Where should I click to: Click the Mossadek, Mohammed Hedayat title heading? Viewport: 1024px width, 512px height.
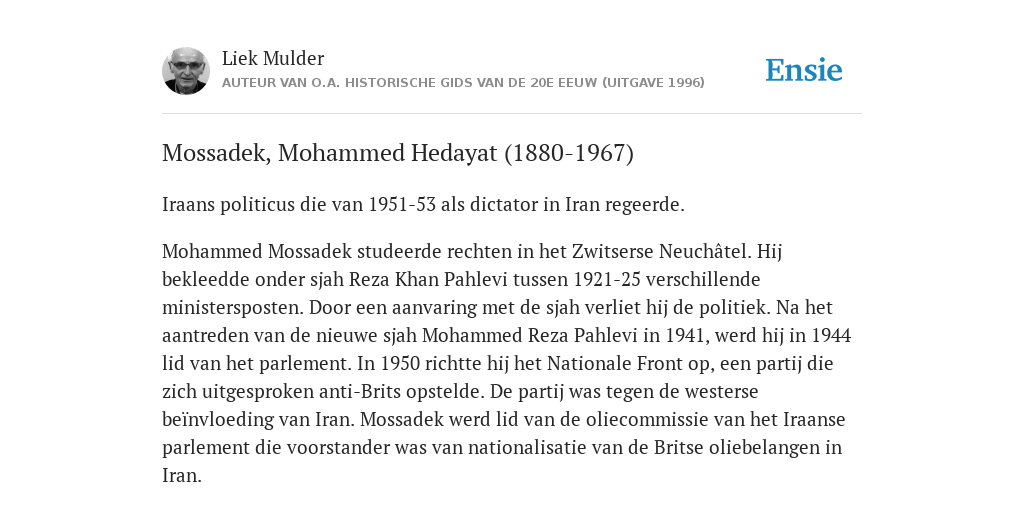point(398,153)
